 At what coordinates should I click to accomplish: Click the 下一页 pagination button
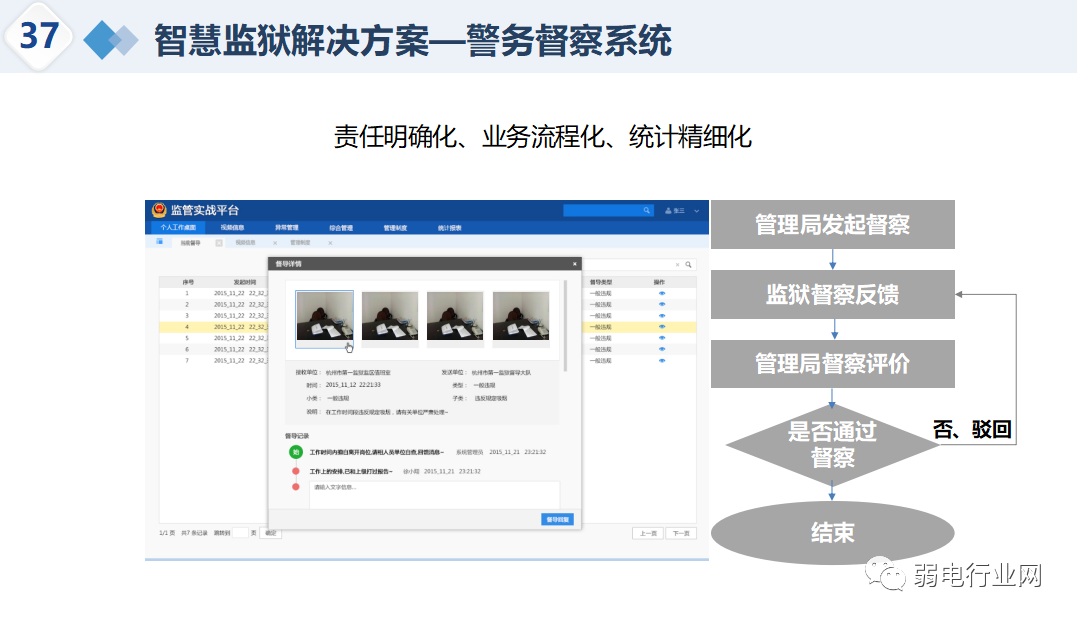click(x=682, y=531)
